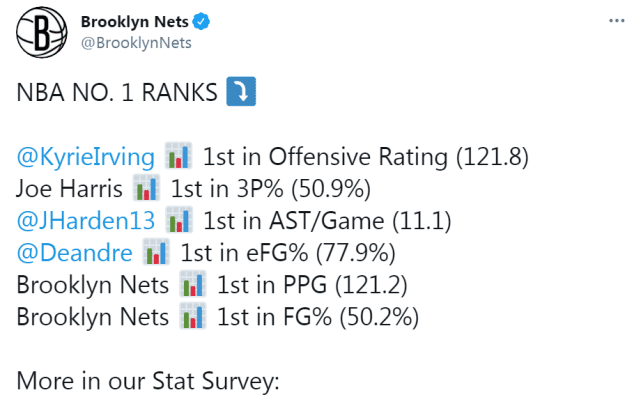Image resolution: width=641 pixels, height=404 pixels.
Task: Click bar chart emoji after @Deandre
Action: [157, 252]
